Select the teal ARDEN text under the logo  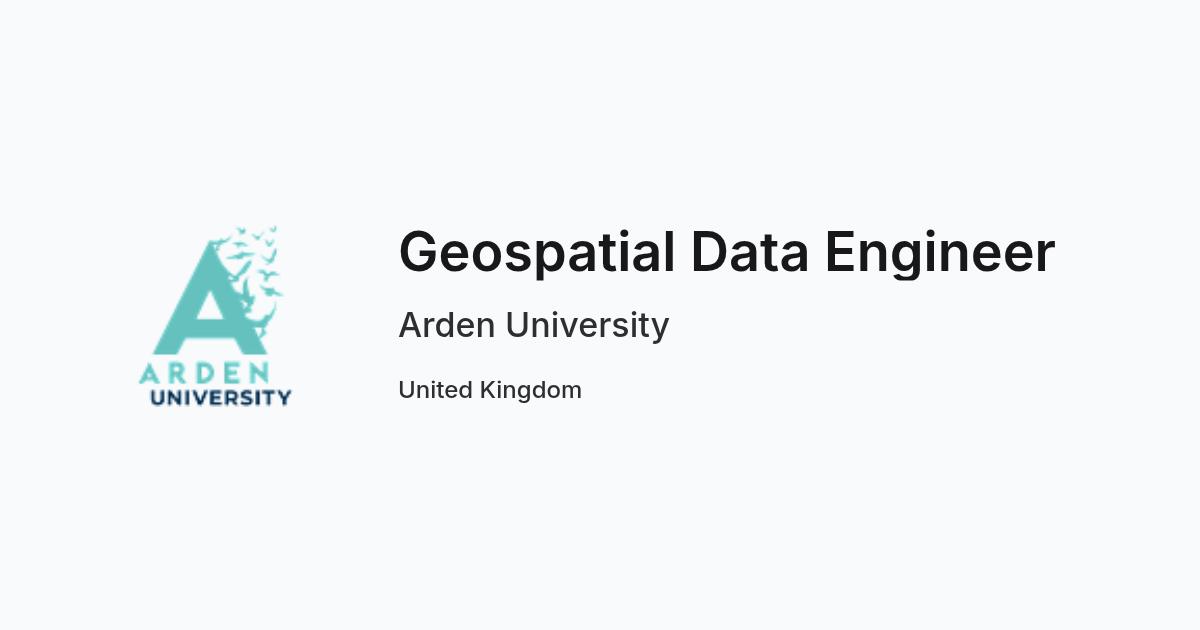tap(205, 373)
